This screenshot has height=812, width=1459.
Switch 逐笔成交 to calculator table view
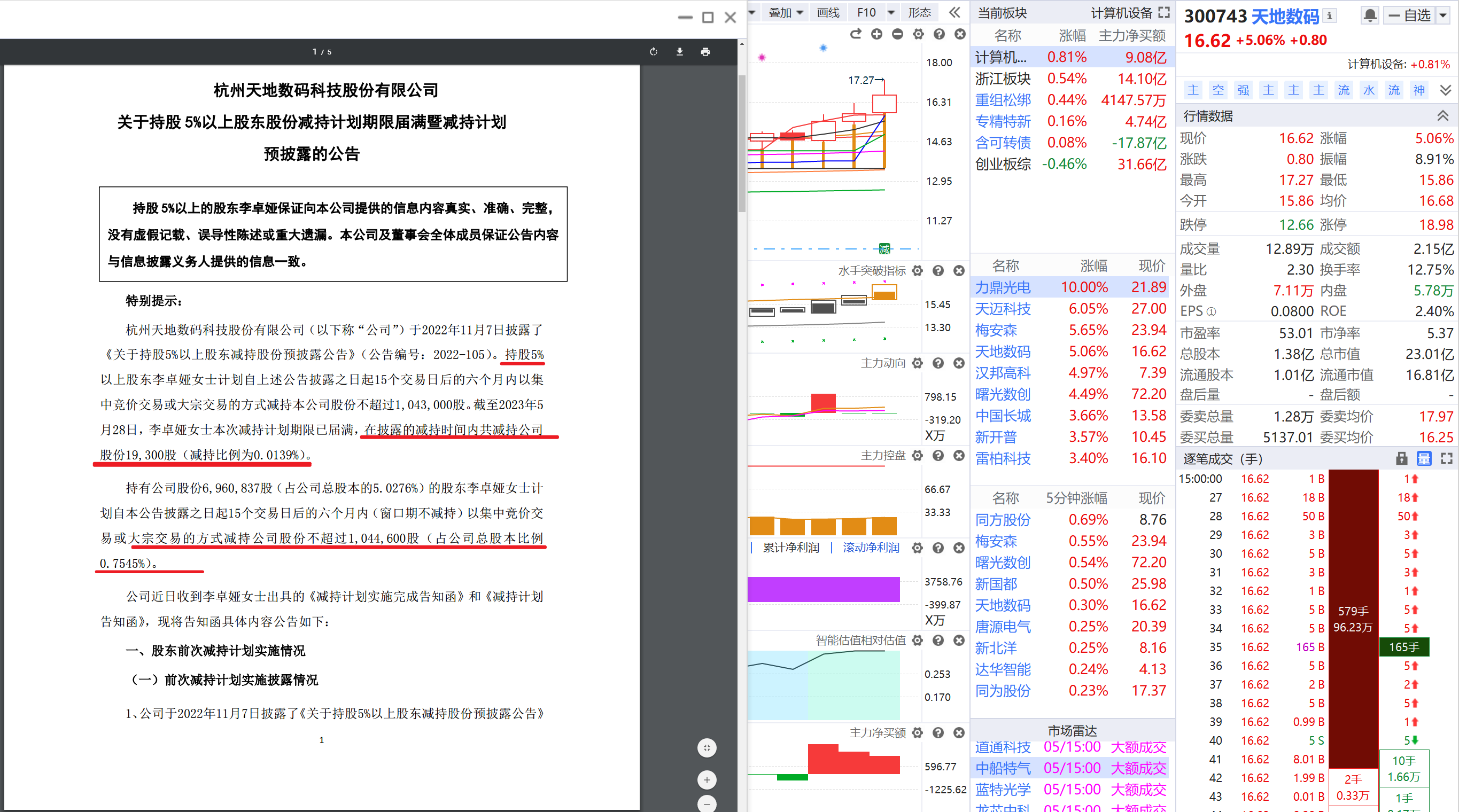(1424, 459)
